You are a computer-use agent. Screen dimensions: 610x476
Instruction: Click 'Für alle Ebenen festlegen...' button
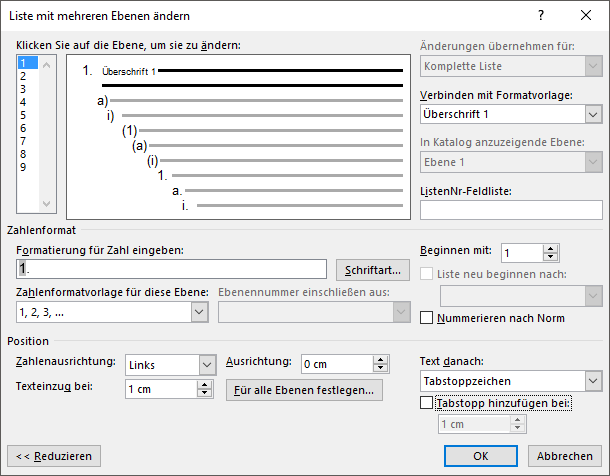[x=304, y=390]
